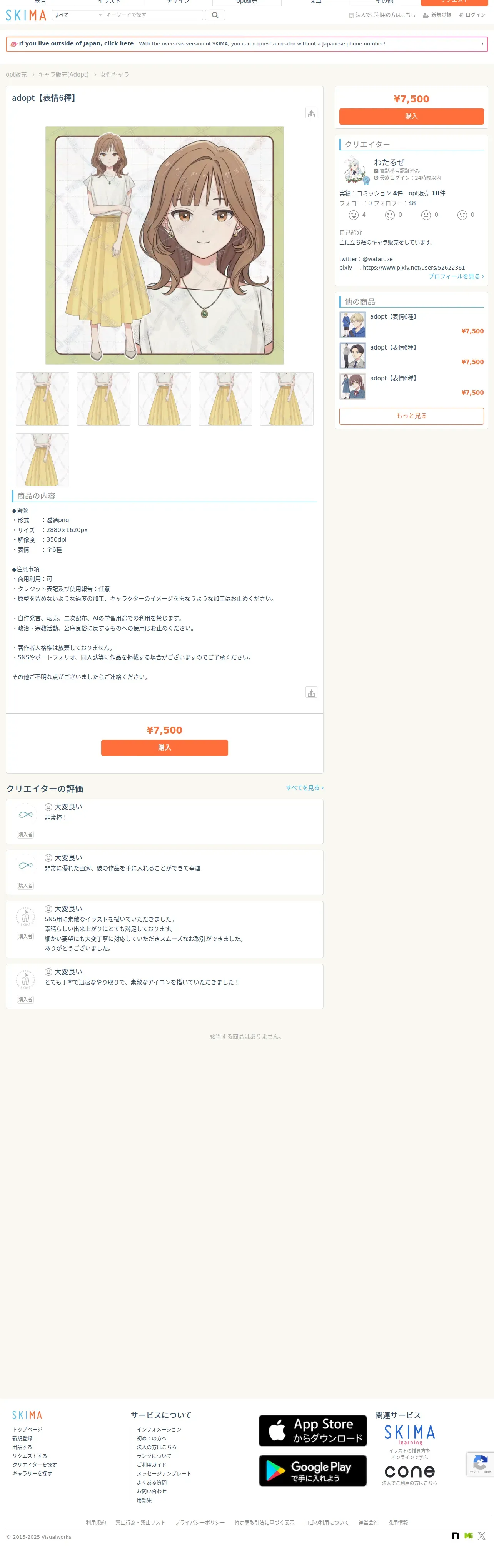Viewport: 494px width, 1568px height.
Task: Go to 女性キャラ breadcrumb
Action: coord(115,74)
